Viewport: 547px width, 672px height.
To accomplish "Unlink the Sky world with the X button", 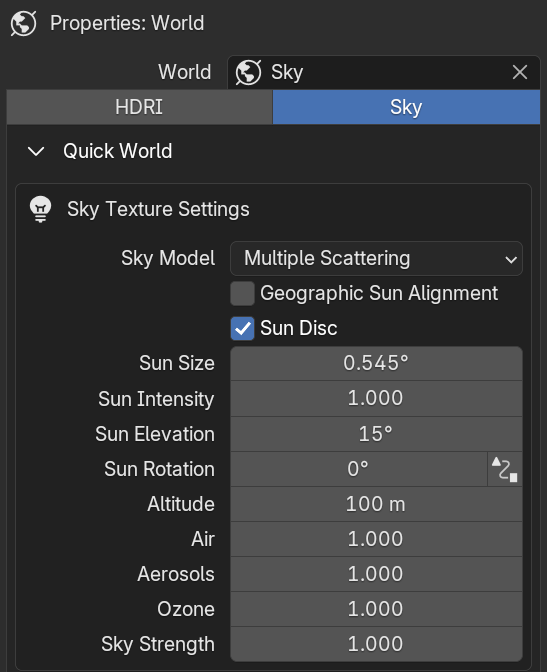I will [x=520, y=72].
